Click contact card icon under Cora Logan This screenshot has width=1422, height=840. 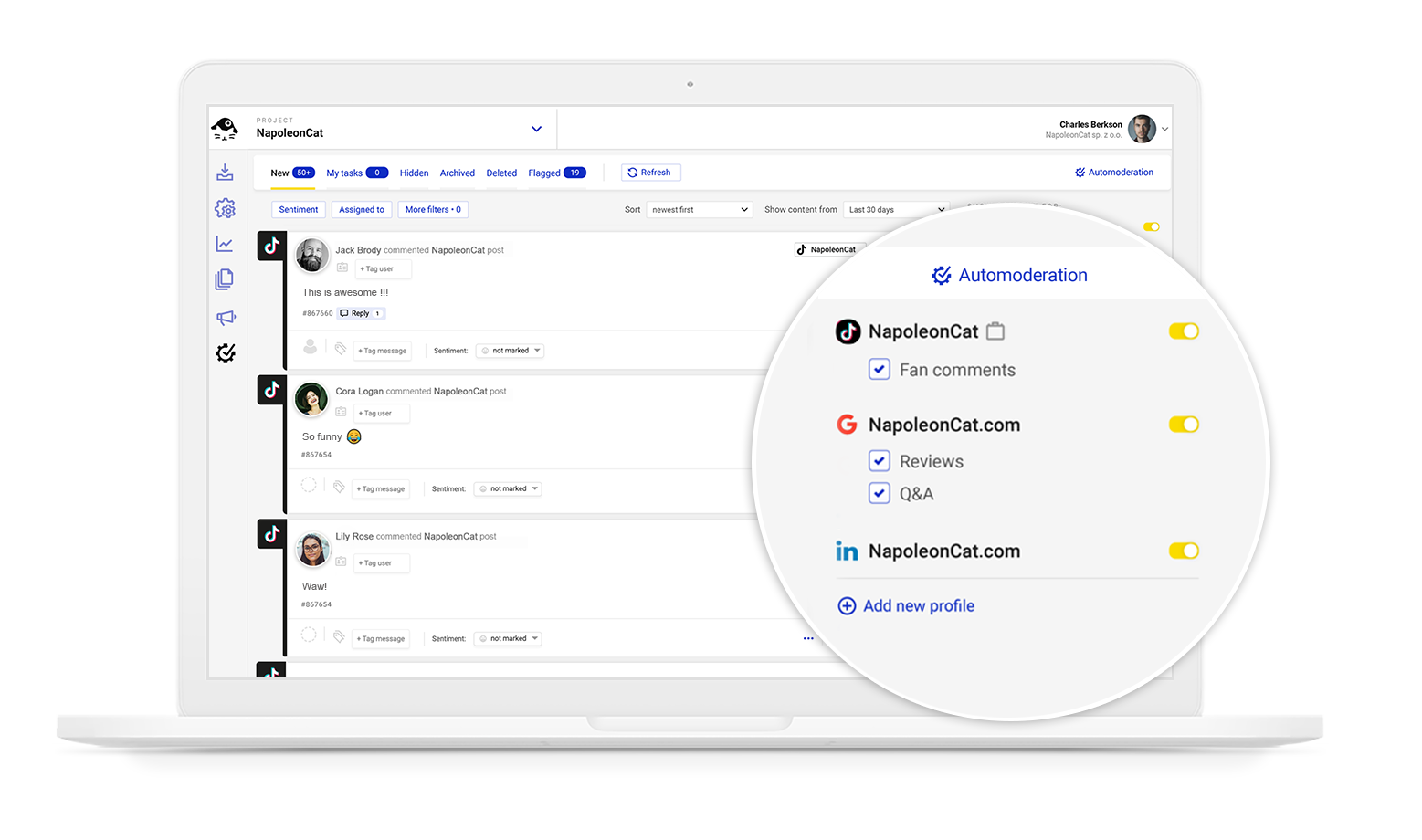click(x=341, y=412)
